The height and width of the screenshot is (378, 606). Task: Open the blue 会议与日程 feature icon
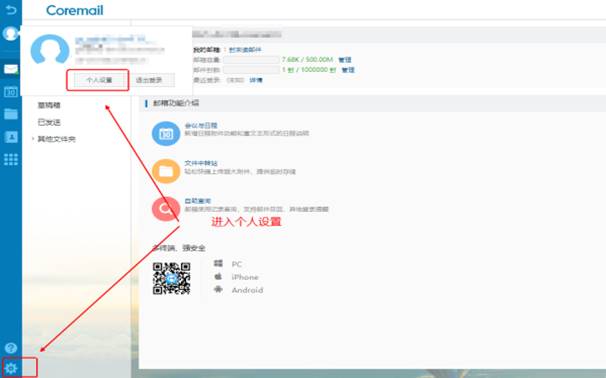click(x=166, y=134)
